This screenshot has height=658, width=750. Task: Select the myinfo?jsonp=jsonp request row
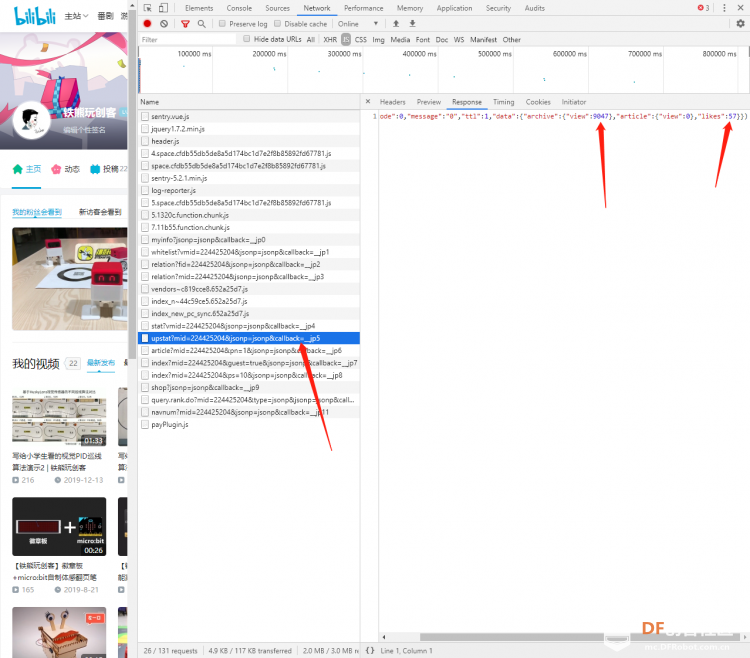pyautogui.click(x=249, y=240)
